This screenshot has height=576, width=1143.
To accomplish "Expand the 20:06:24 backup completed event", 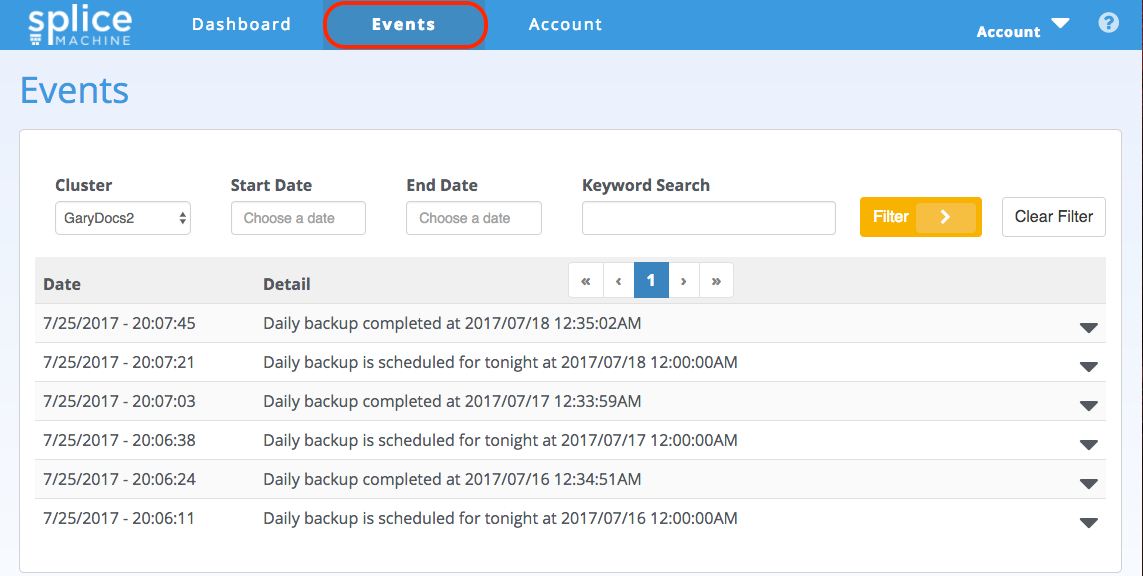I will [1088, 484].
